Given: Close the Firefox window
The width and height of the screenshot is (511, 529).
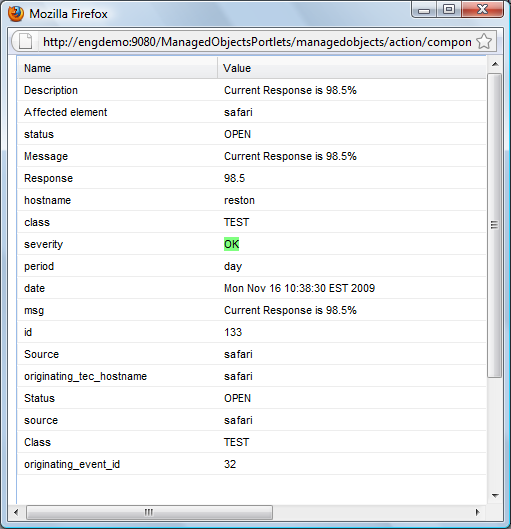Looking at the screenshot, I should tap(482, 9).
